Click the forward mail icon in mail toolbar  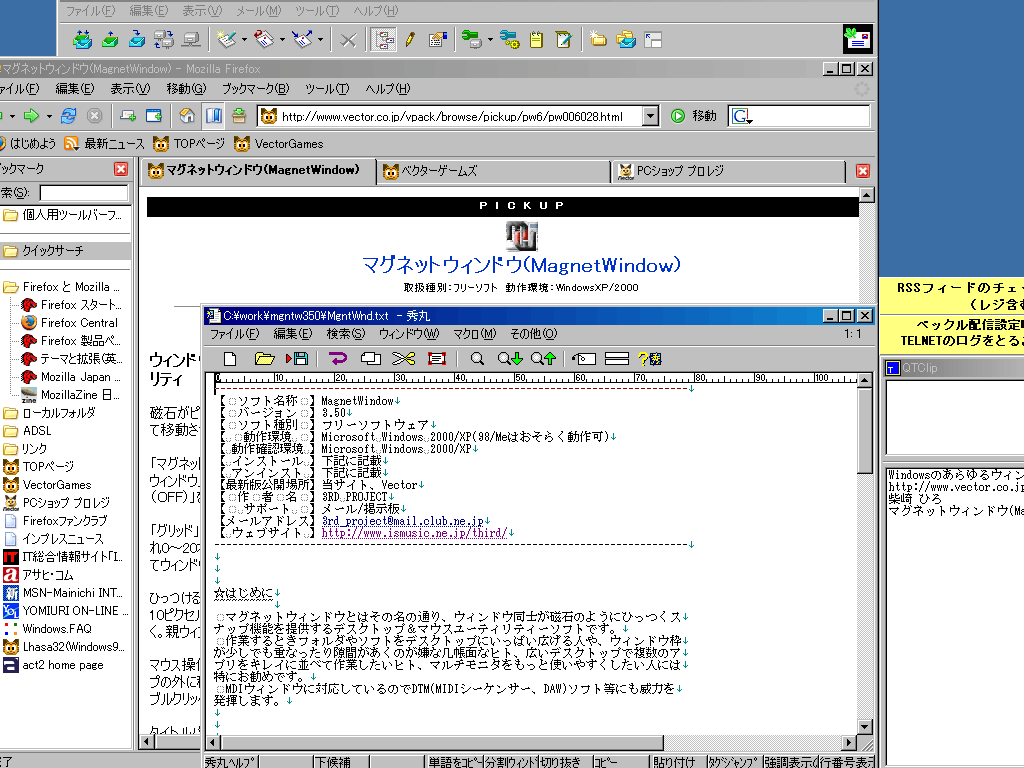coord(302,40)
